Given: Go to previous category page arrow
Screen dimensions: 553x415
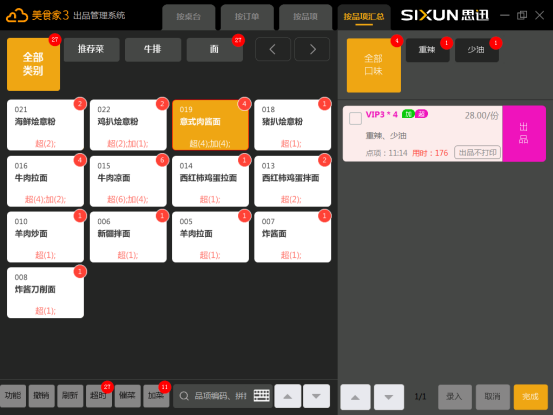Looking at the screenshot, I should (273, 49).
